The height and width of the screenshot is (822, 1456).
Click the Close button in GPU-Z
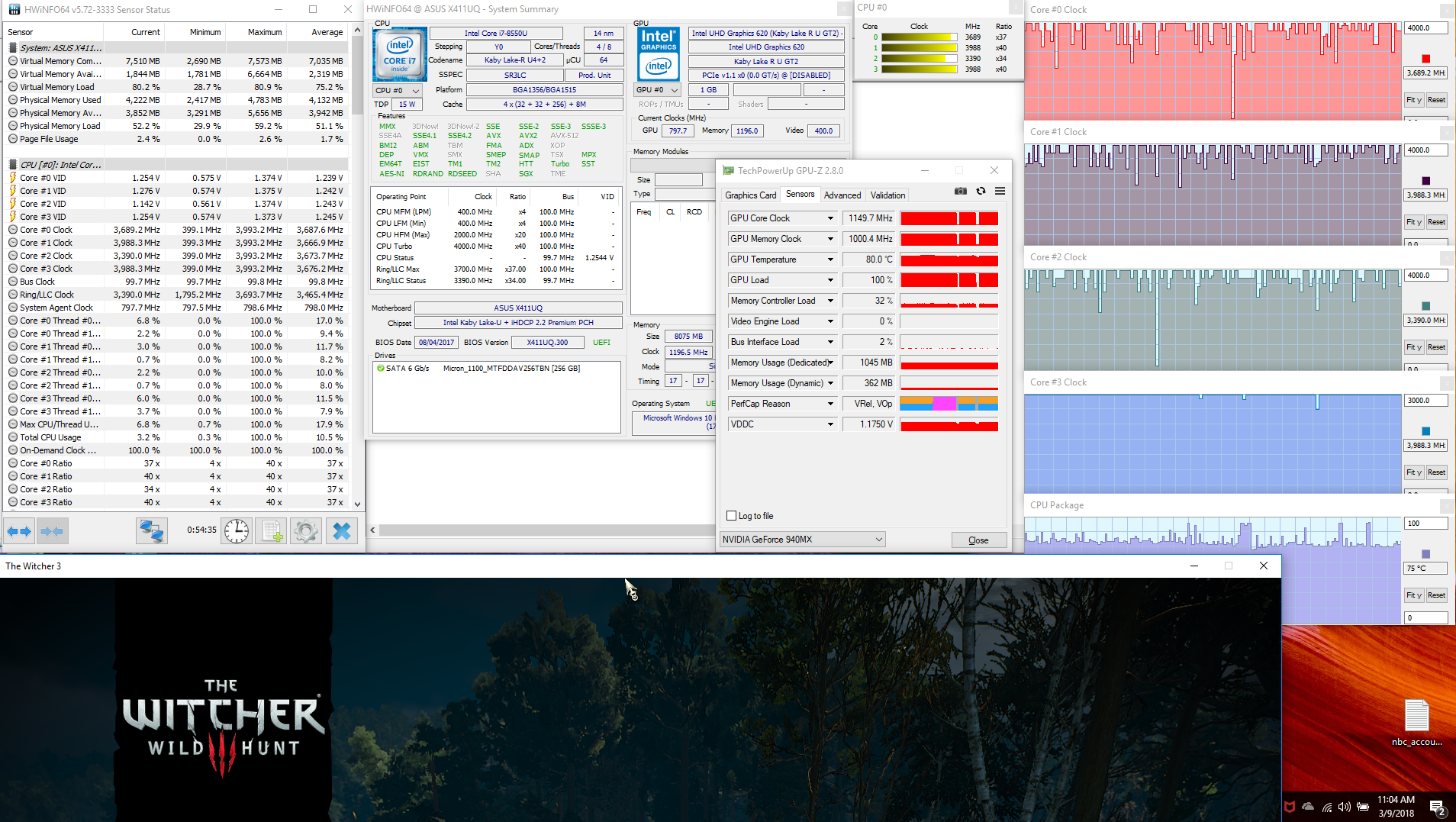[978, 540]
